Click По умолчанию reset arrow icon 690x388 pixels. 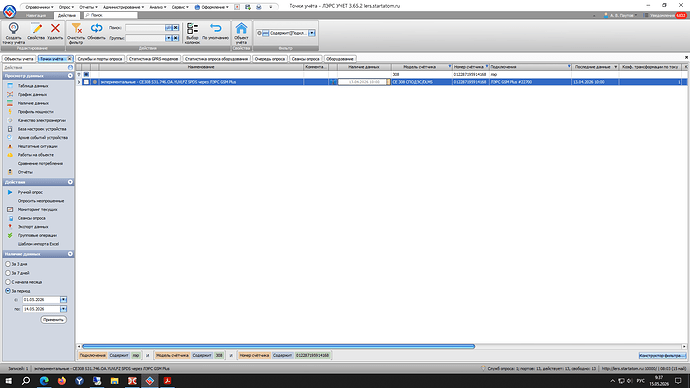[x=216, y=29]
